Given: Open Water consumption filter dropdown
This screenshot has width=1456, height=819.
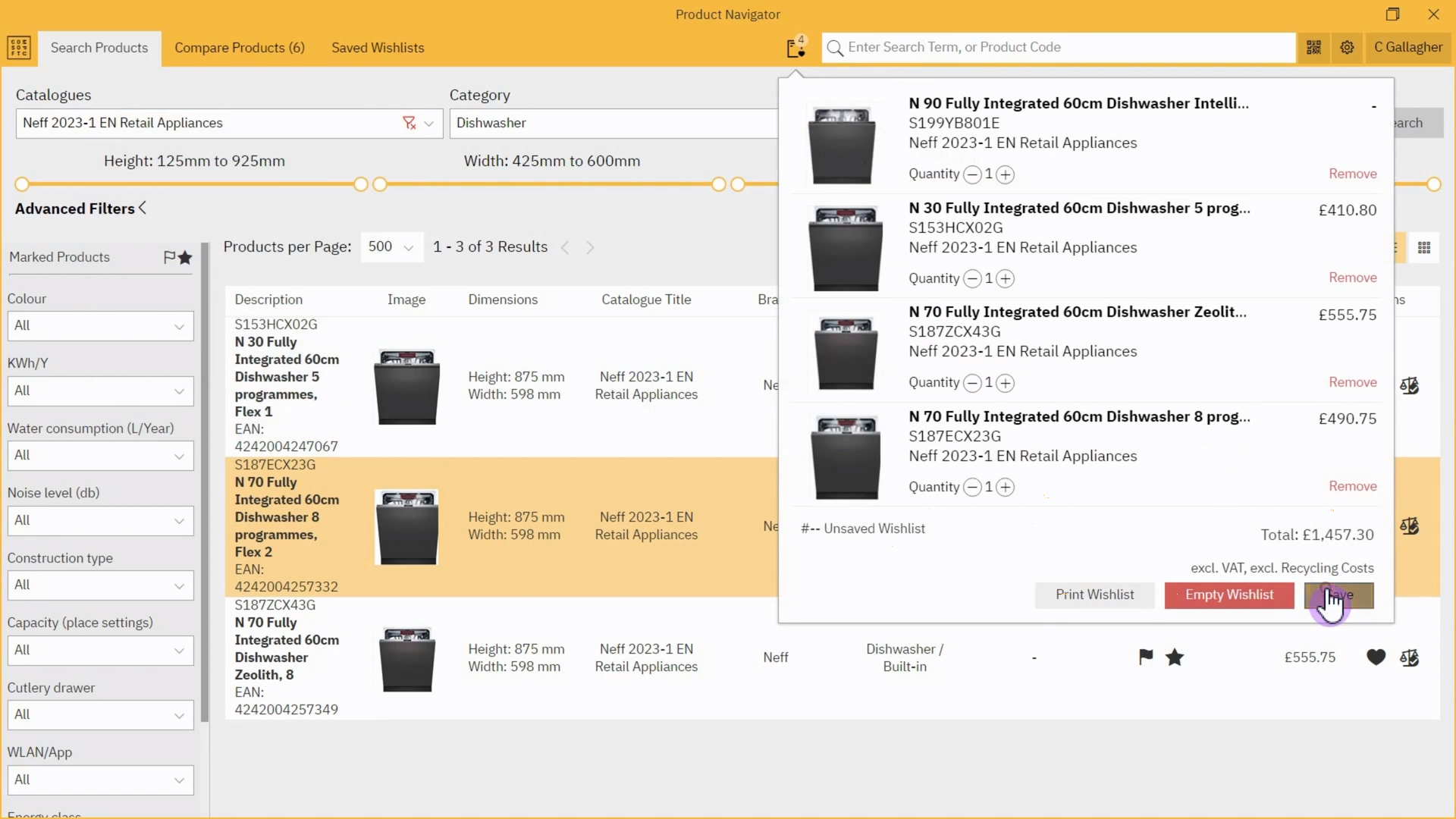Looking at the screenshot, I should [100, 456].
